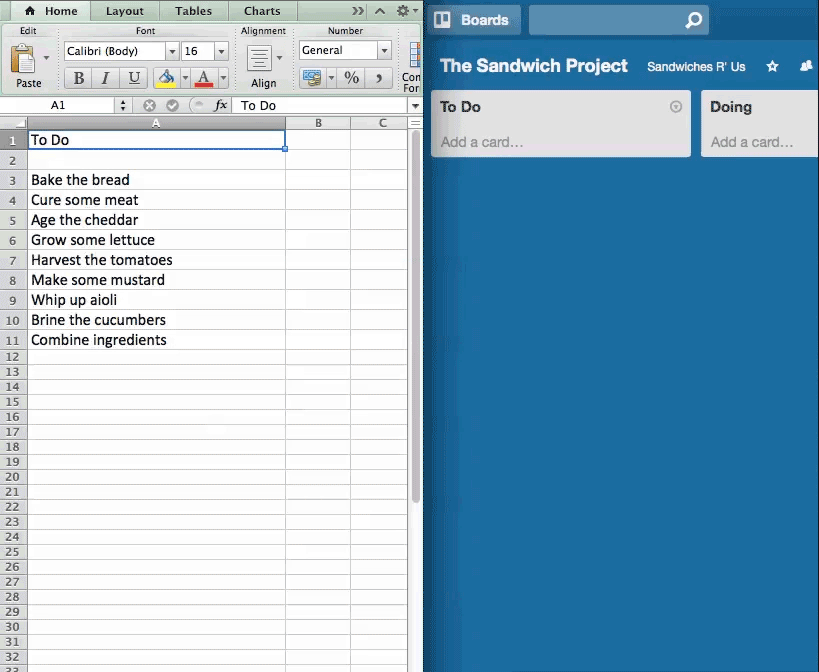
Task: Open the Align options arrow
Action: pos(279,57)
